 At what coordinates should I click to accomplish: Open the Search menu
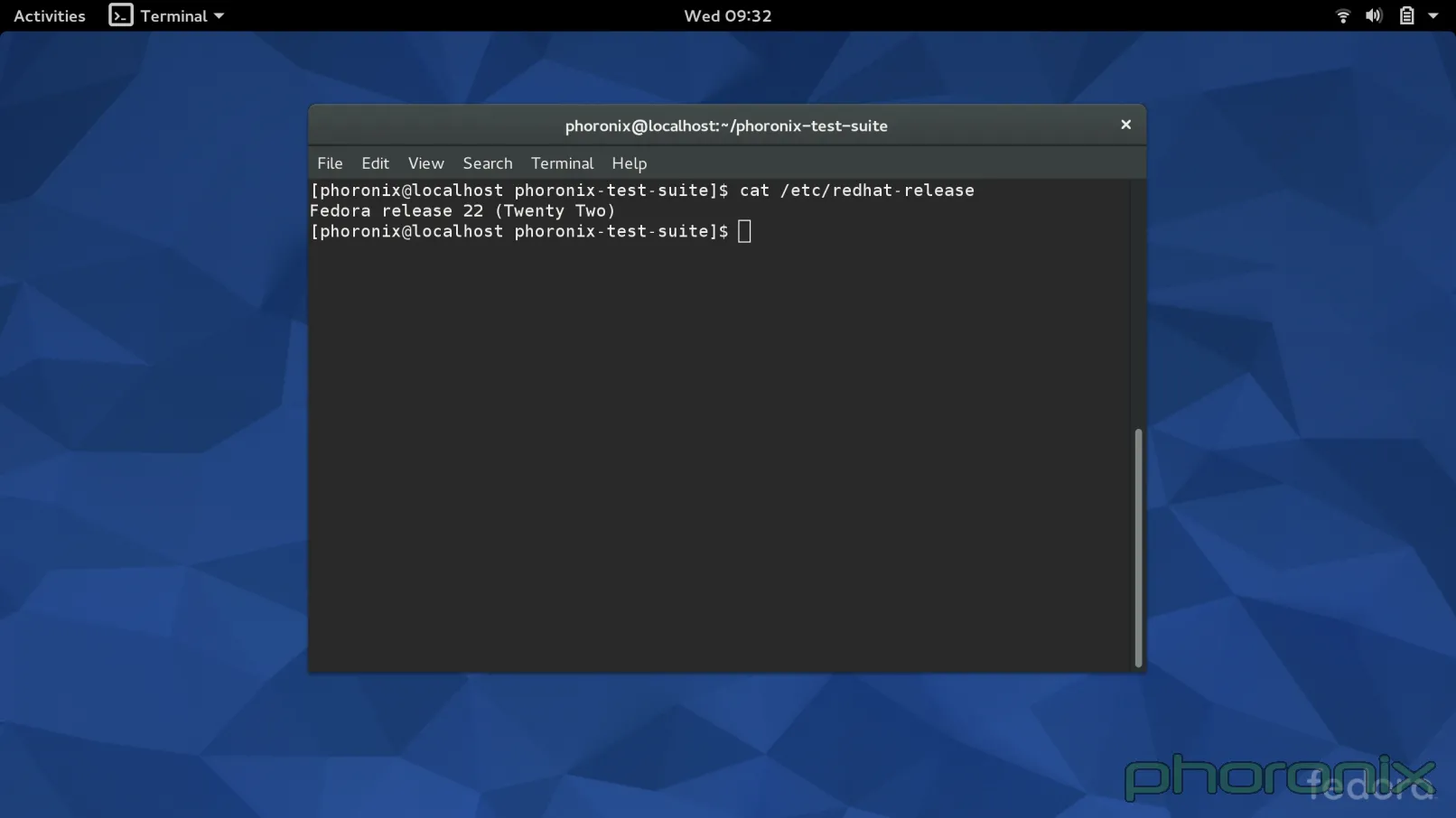pos(487,163)
